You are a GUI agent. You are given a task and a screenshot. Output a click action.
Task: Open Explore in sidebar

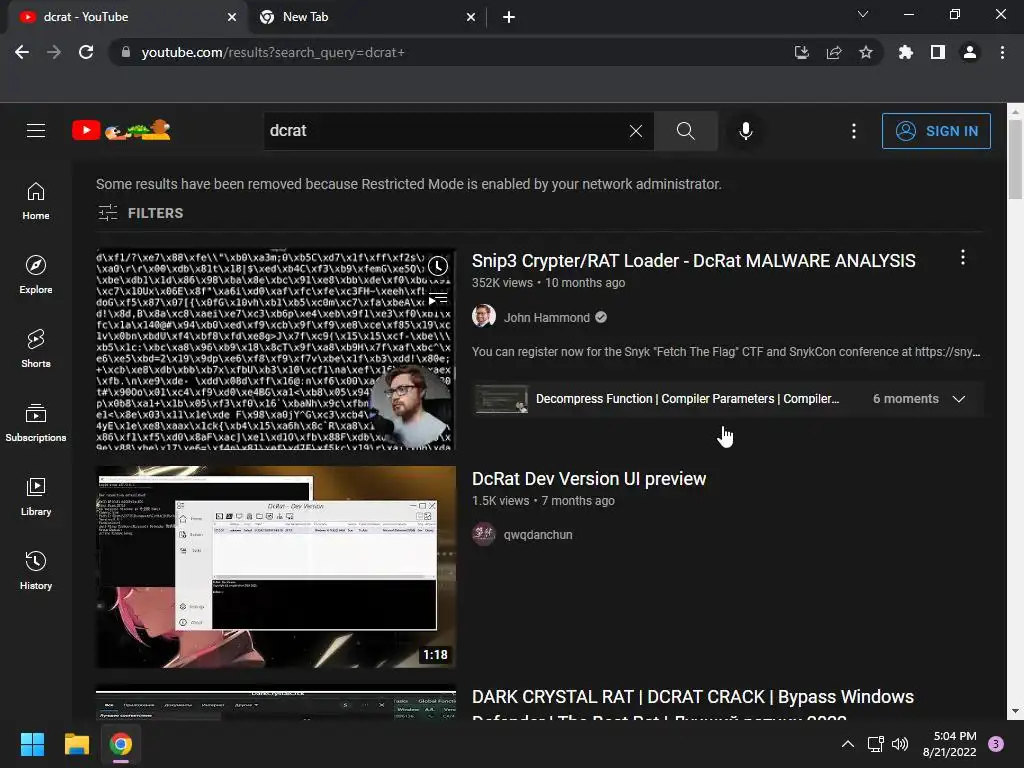click(36, 275)
